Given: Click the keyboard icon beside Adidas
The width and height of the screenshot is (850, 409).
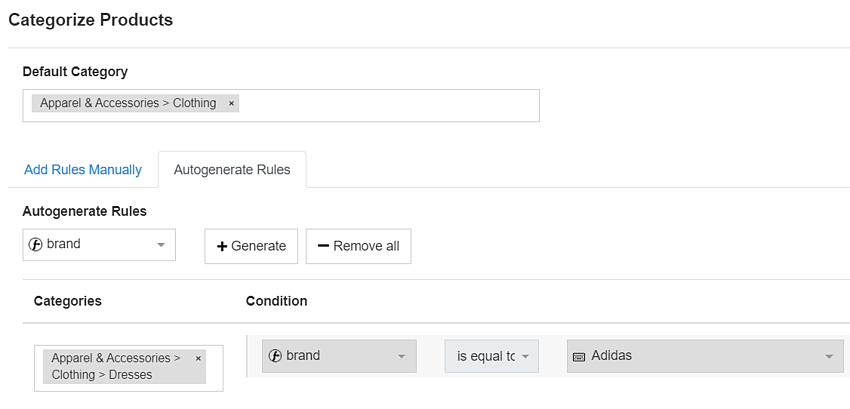Looking at the screenshot, I should click(579, 356).
